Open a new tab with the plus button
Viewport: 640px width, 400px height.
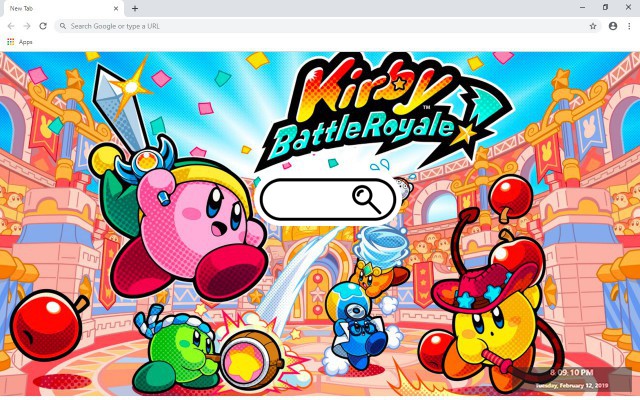[135, 8]
